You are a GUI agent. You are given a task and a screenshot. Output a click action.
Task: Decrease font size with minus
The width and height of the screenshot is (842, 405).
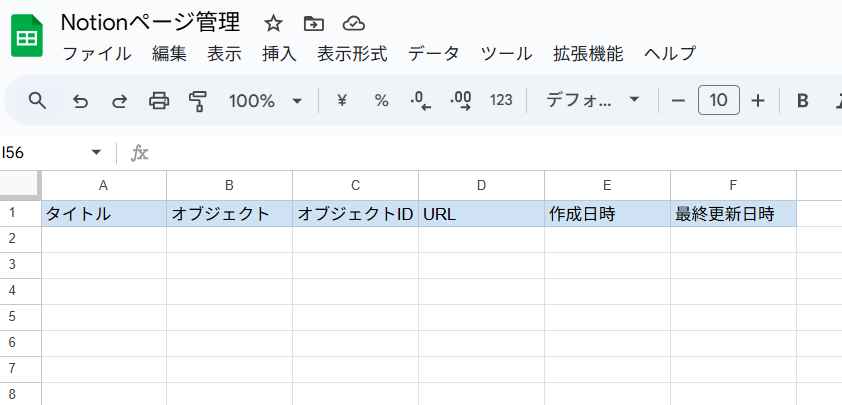678,100
